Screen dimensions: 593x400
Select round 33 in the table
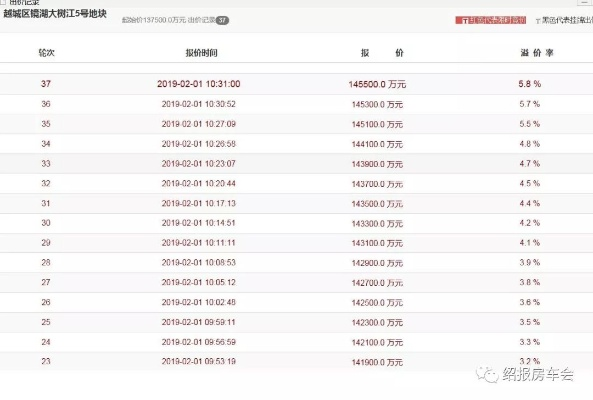tap(46, 164)
